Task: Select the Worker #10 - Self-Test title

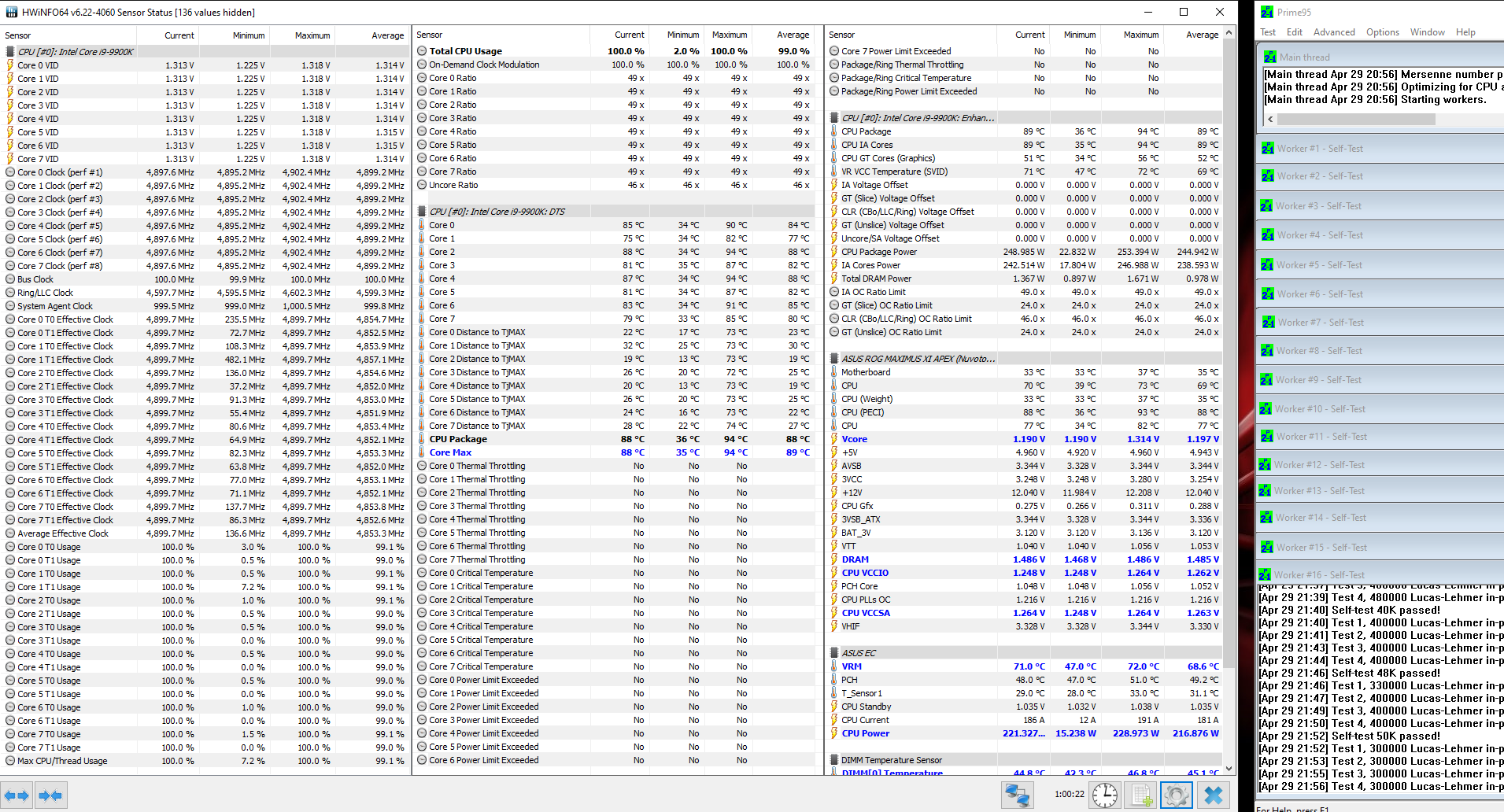Action: point(1321,409)
